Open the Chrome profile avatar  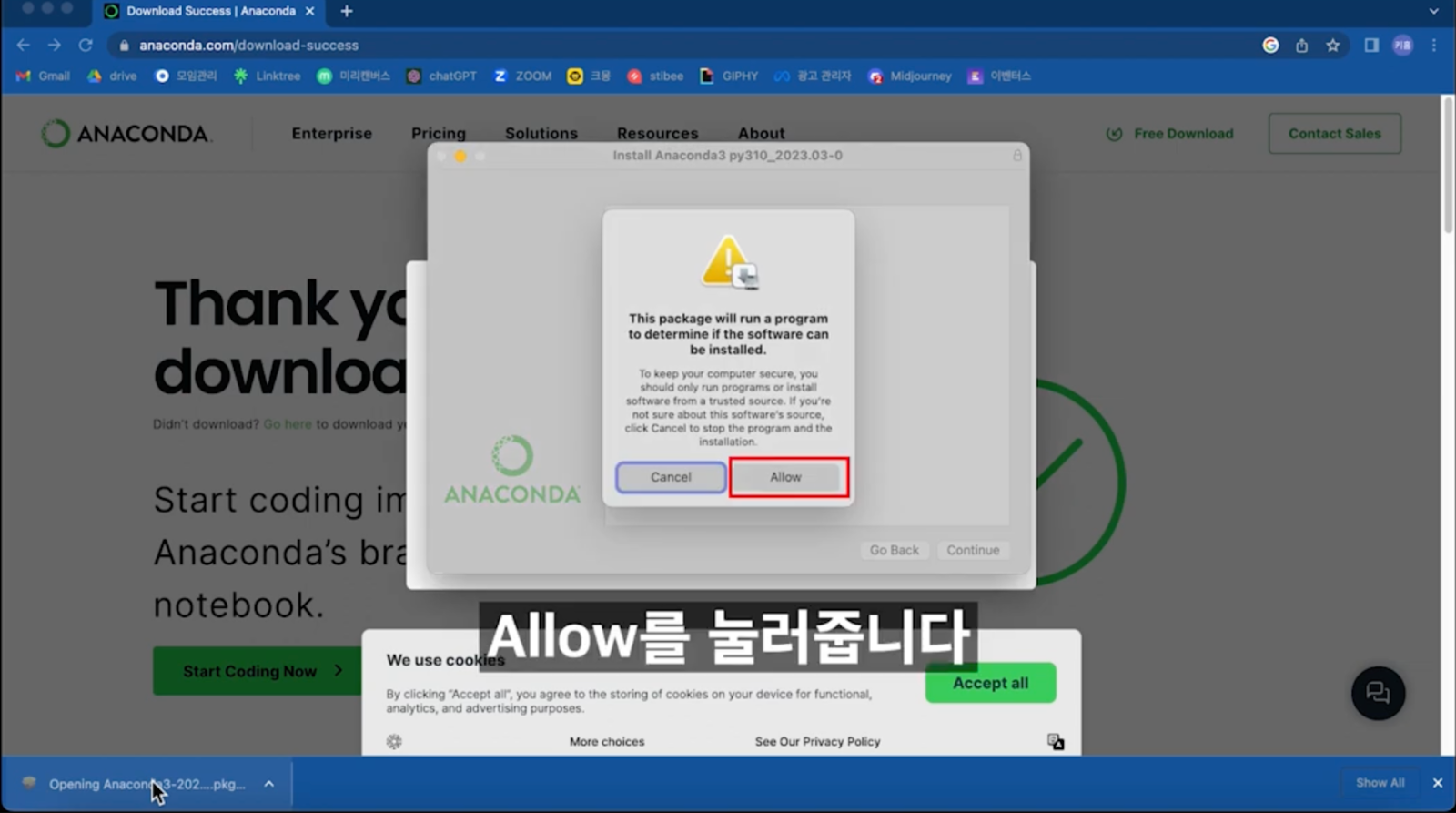point(1402,46)
